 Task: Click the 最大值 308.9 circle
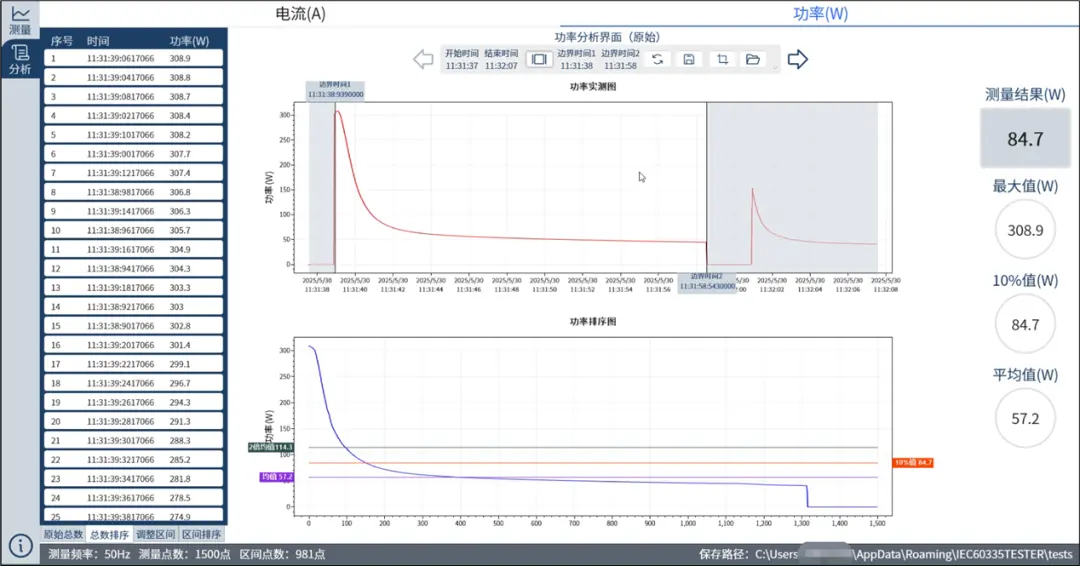pos(1025,230)
